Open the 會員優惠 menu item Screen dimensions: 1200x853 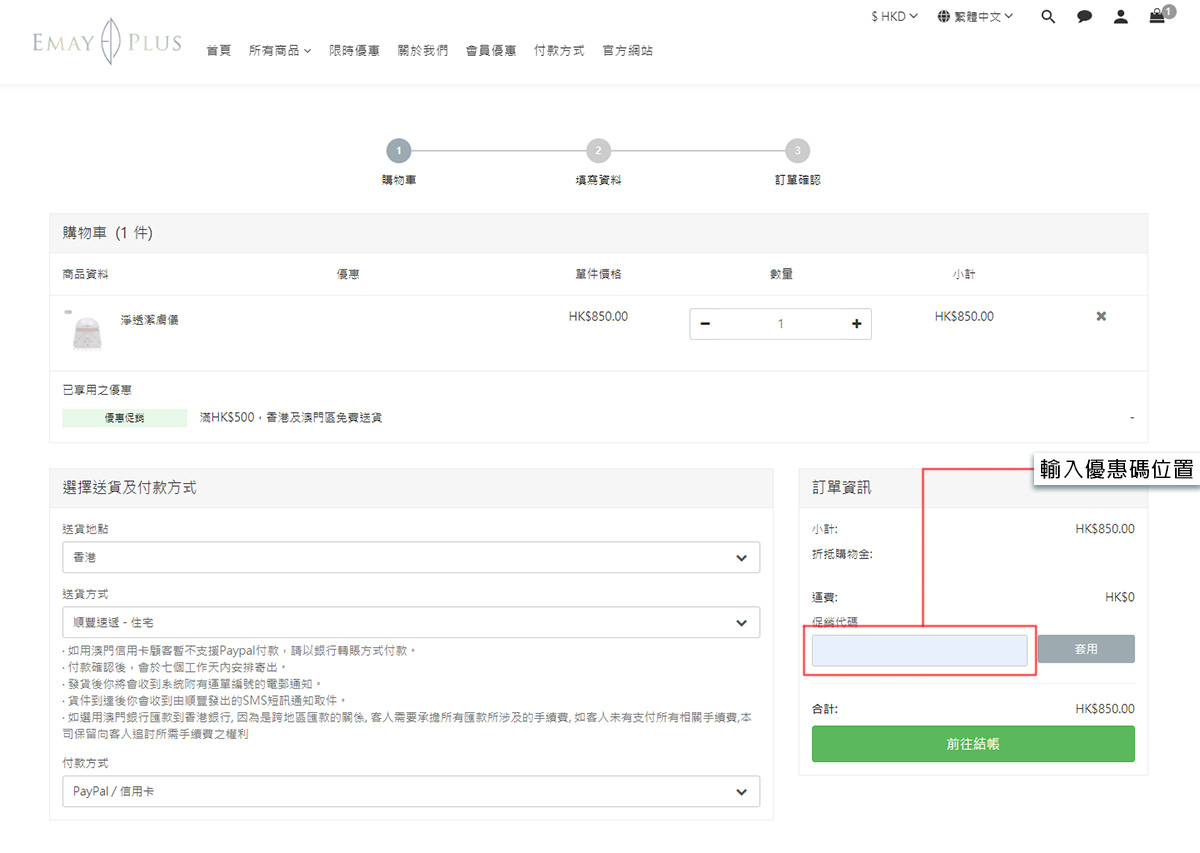point(490,50)
